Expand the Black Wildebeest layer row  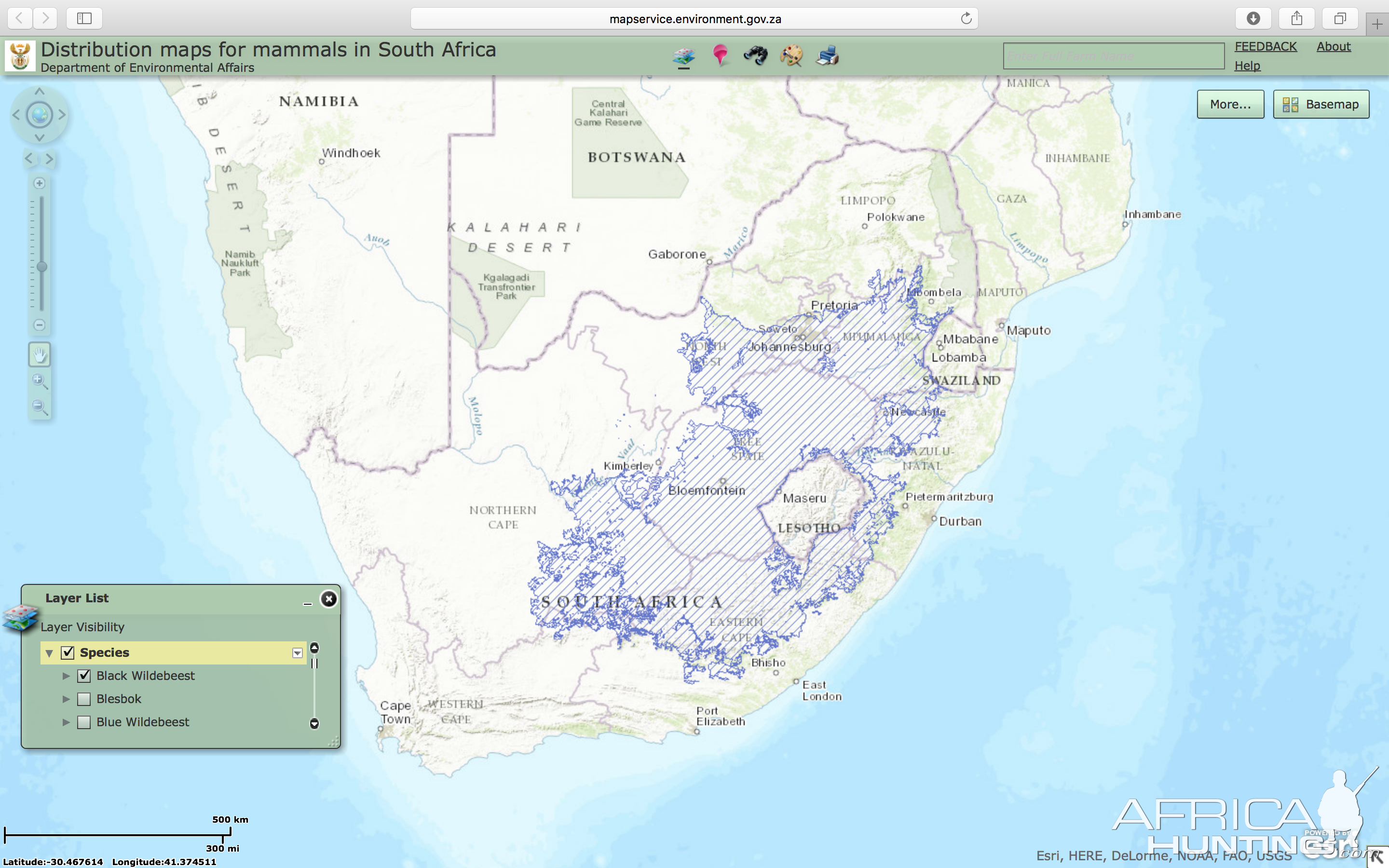click(66, 676)
